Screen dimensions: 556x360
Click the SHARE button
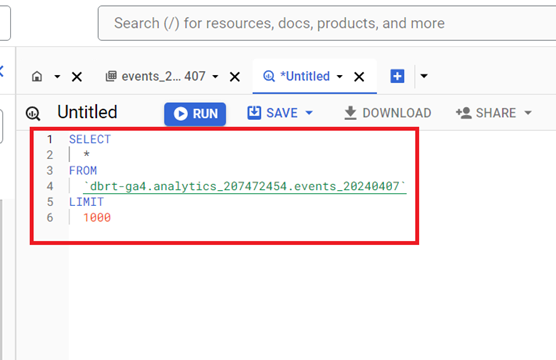(x=486, y=113)
